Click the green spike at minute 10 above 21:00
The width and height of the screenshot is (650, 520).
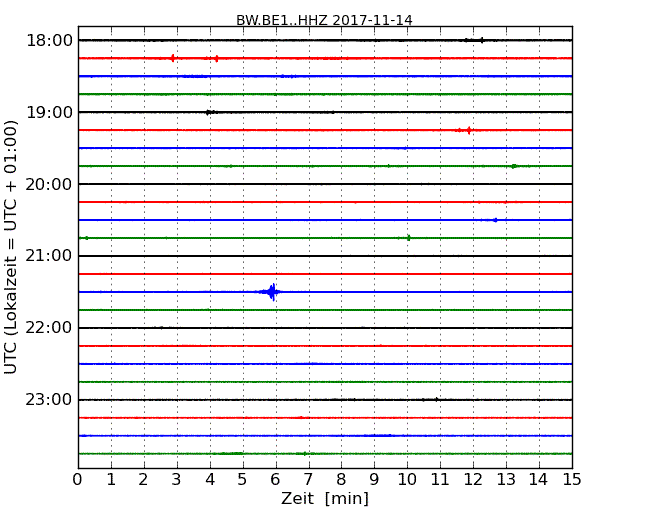(x=409, y=238)
